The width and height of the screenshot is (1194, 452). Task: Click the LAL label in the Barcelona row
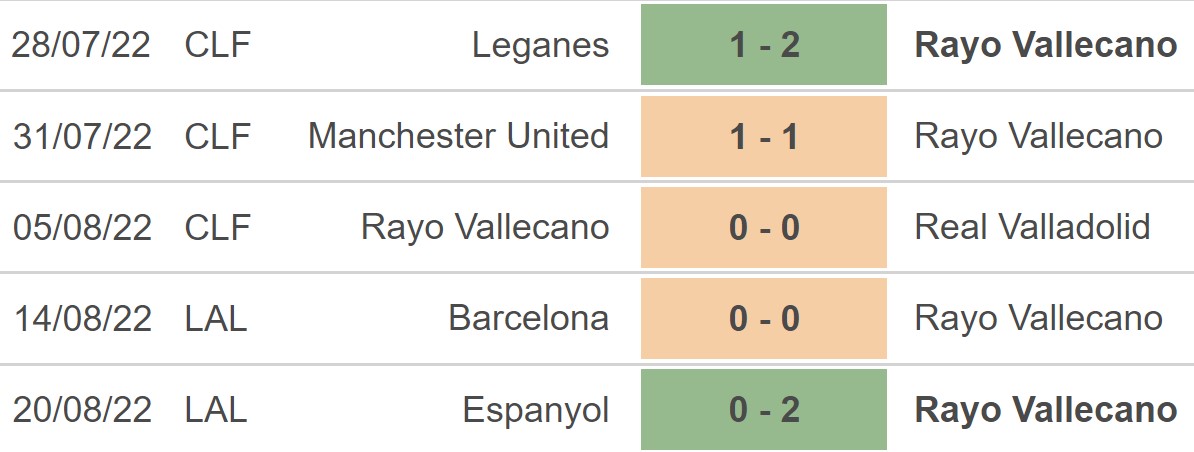(215, 318)
